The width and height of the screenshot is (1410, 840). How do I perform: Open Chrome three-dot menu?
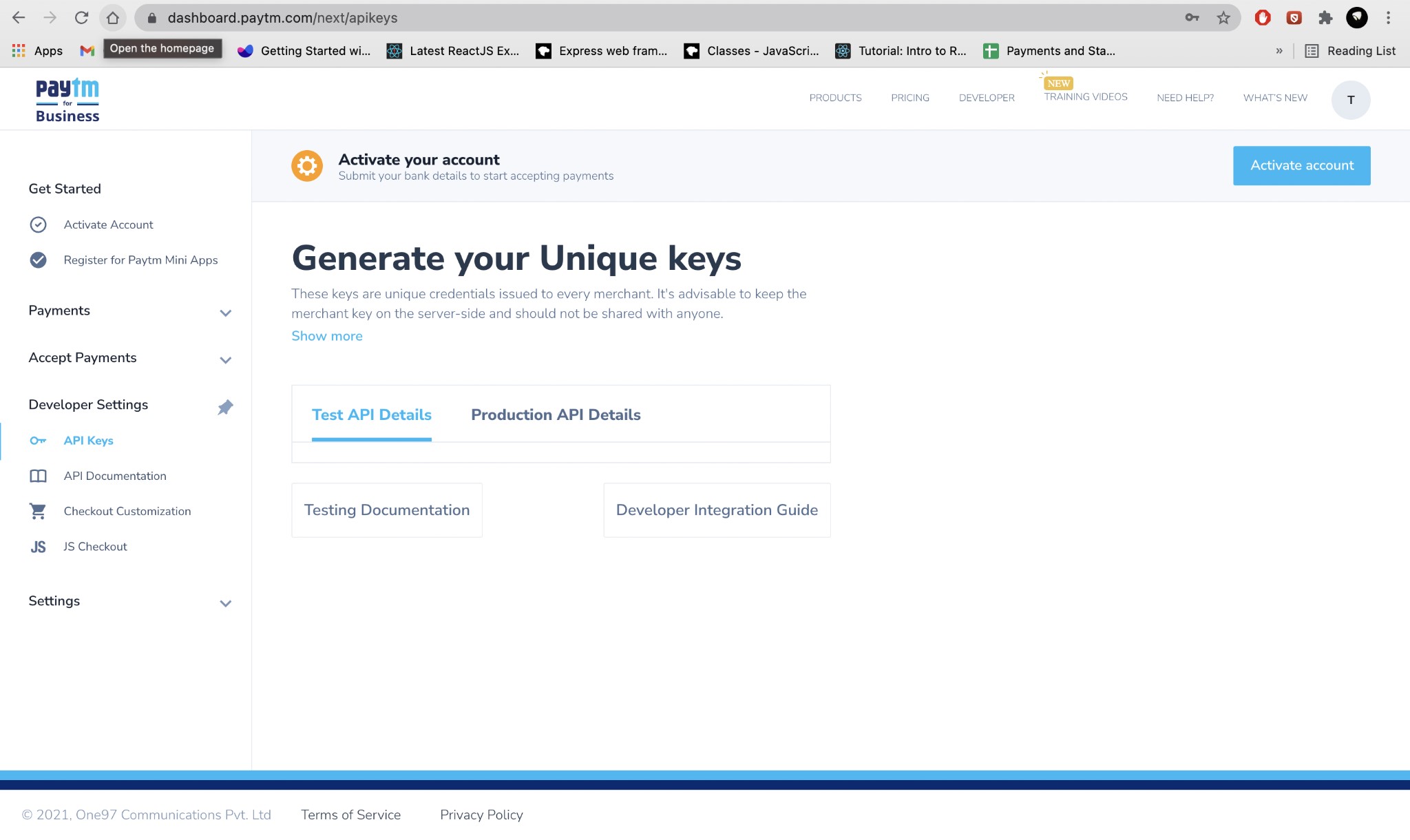point(1389,18)
